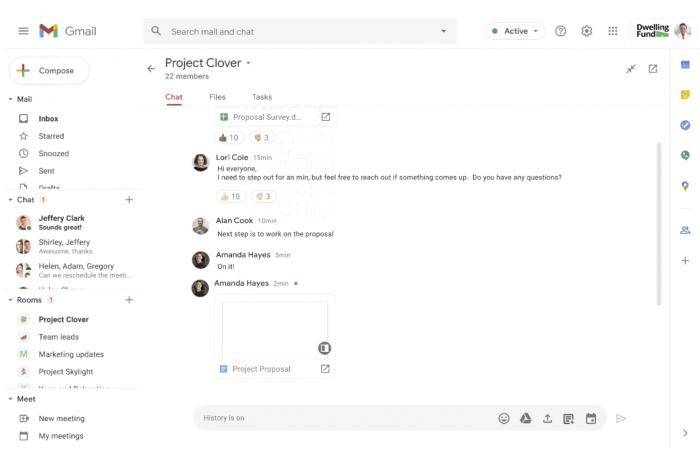This screenshot has height=476, width=700.
Task: Open search options dropdown arrow
Action: tap(443, 31)
